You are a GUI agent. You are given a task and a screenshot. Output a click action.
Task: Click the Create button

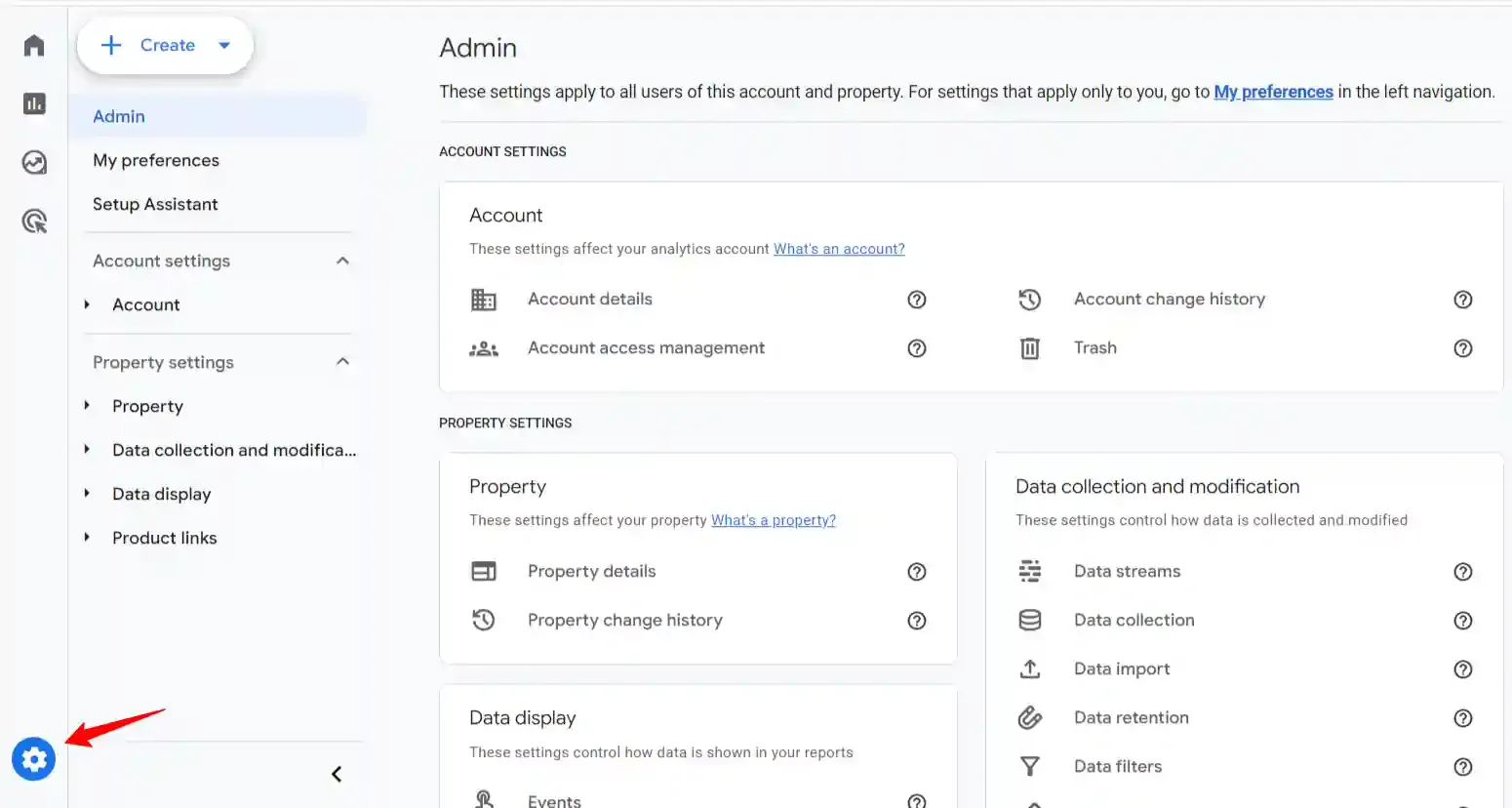(x=165, y=45)
